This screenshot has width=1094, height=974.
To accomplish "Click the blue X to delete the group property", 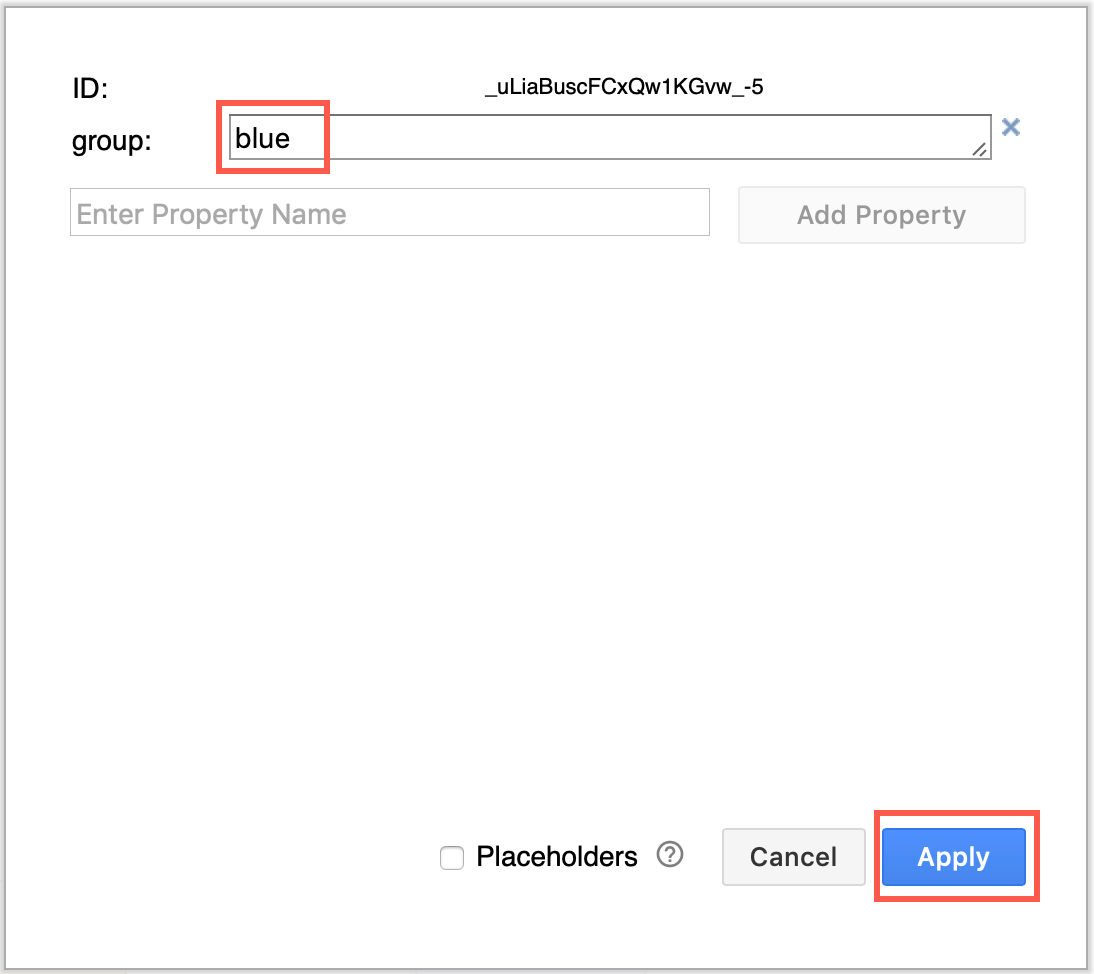I will (x=1010, y=127).
